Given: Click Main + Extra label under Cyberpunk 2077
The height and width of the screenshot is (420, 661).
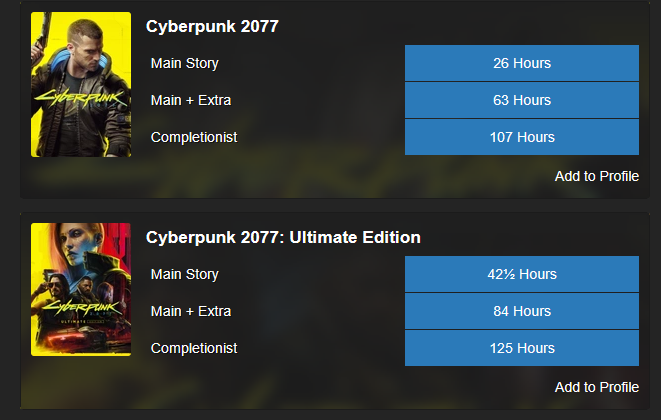Looking at the screenshot, I should 190,100.
